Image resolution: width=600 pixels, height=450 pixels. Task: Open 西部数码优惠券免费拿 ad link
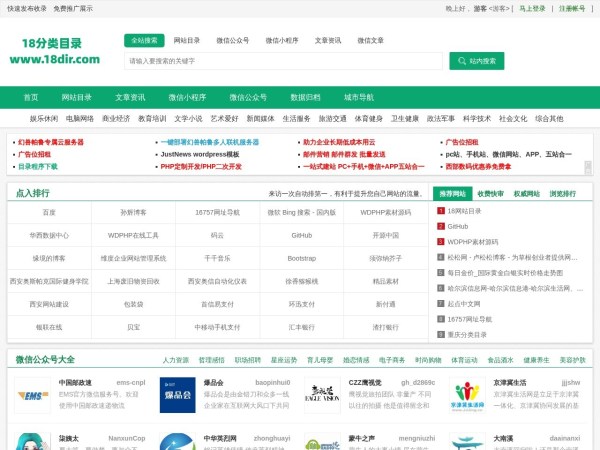click(478, 166)
